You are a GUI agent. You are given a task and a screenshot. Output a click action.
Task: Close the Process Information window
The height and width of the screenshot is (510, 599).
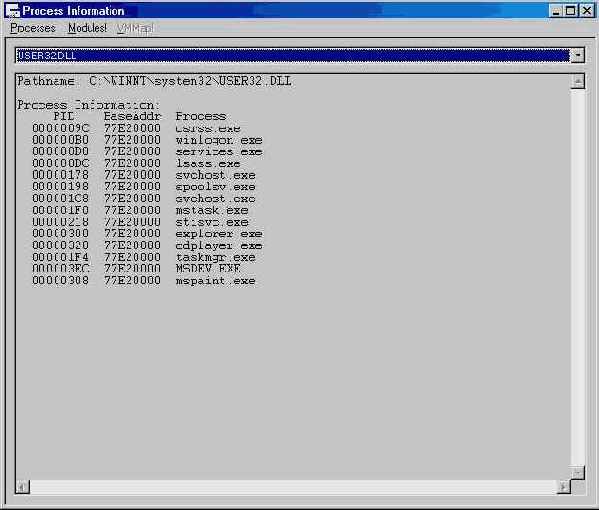tap(586, 11)
